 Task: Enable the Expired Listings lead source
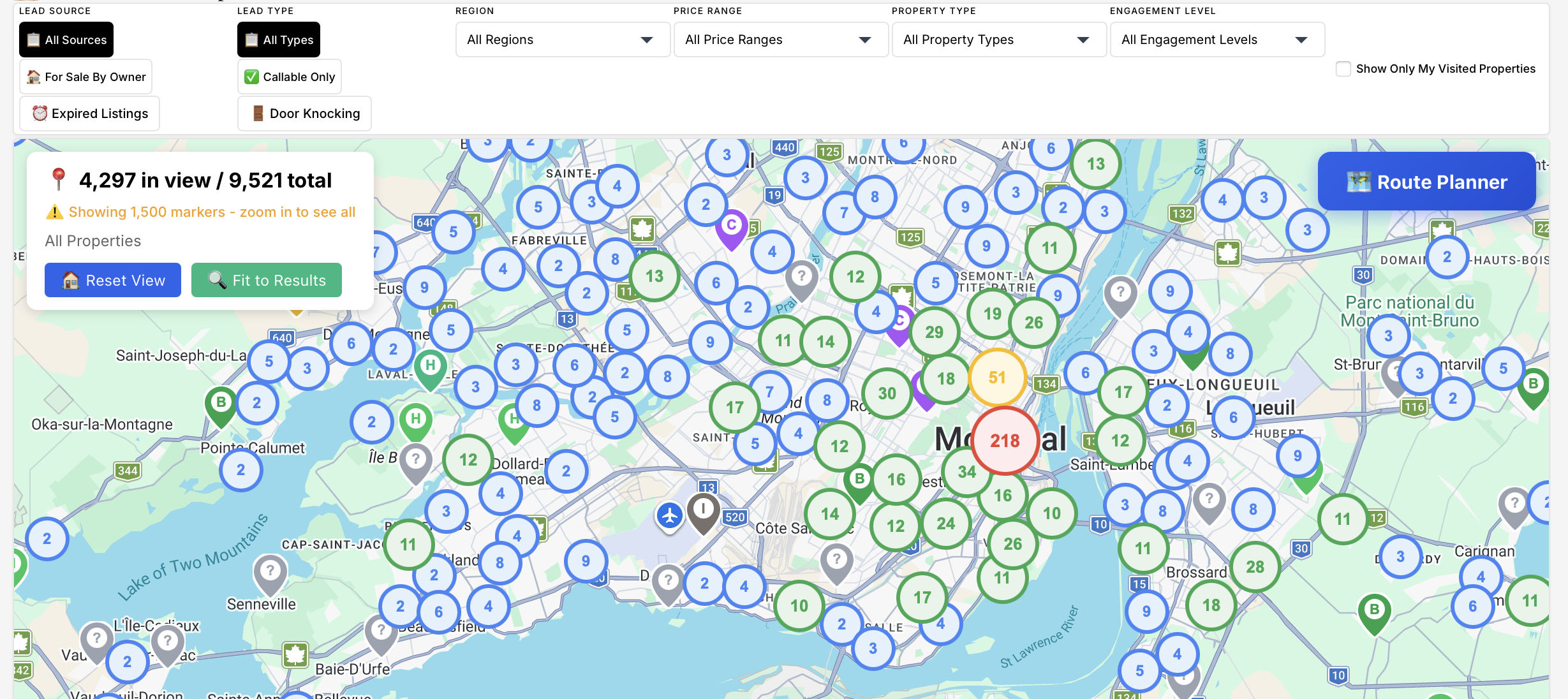coord(89,113)
